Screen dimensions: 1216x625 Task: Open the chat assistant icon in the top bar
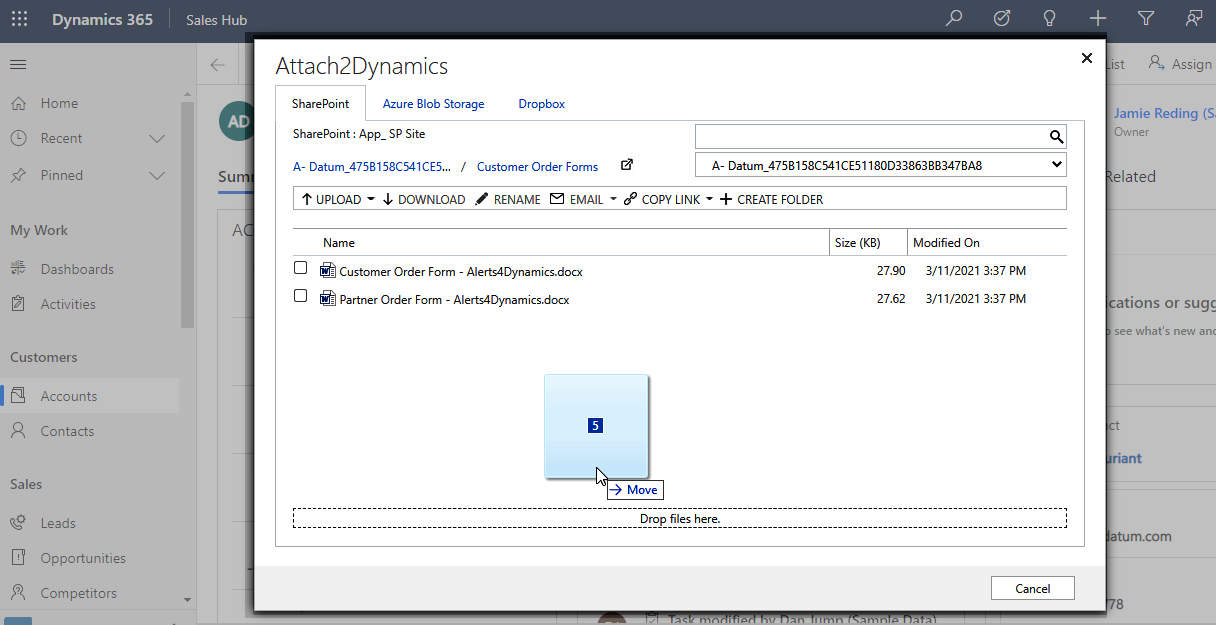1193,19
